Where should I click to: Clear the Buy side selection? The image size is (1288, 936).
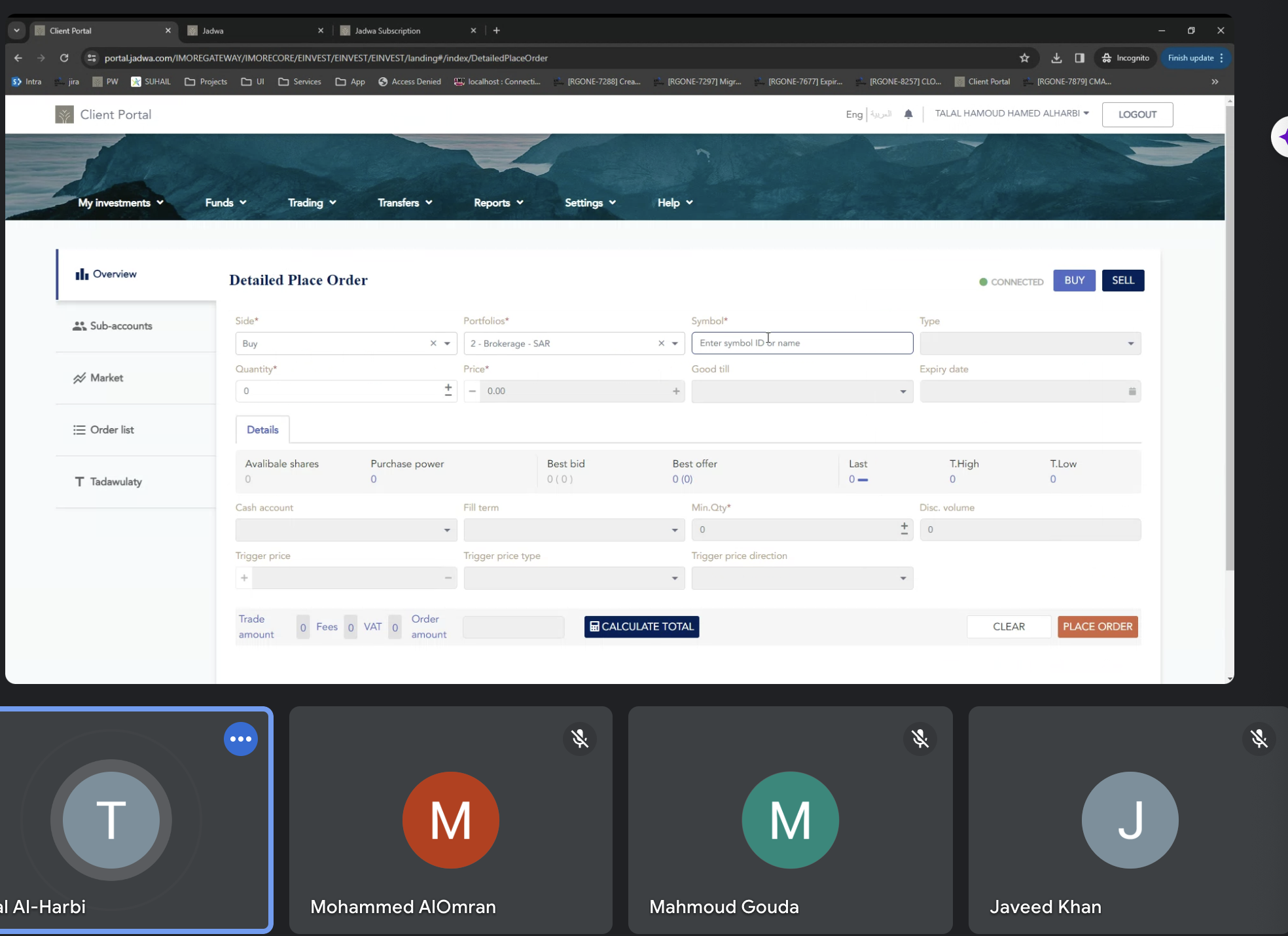coord(433,344)
